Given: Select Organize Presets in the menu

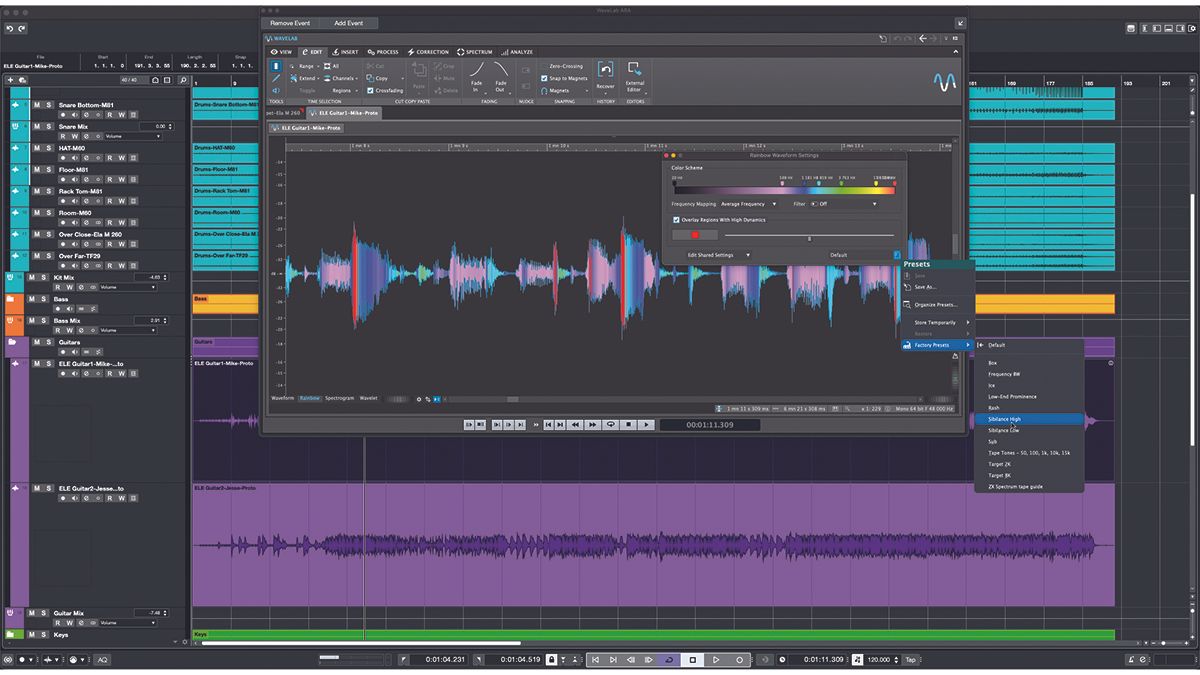Looking at the screenshot, I should point(935,304).
